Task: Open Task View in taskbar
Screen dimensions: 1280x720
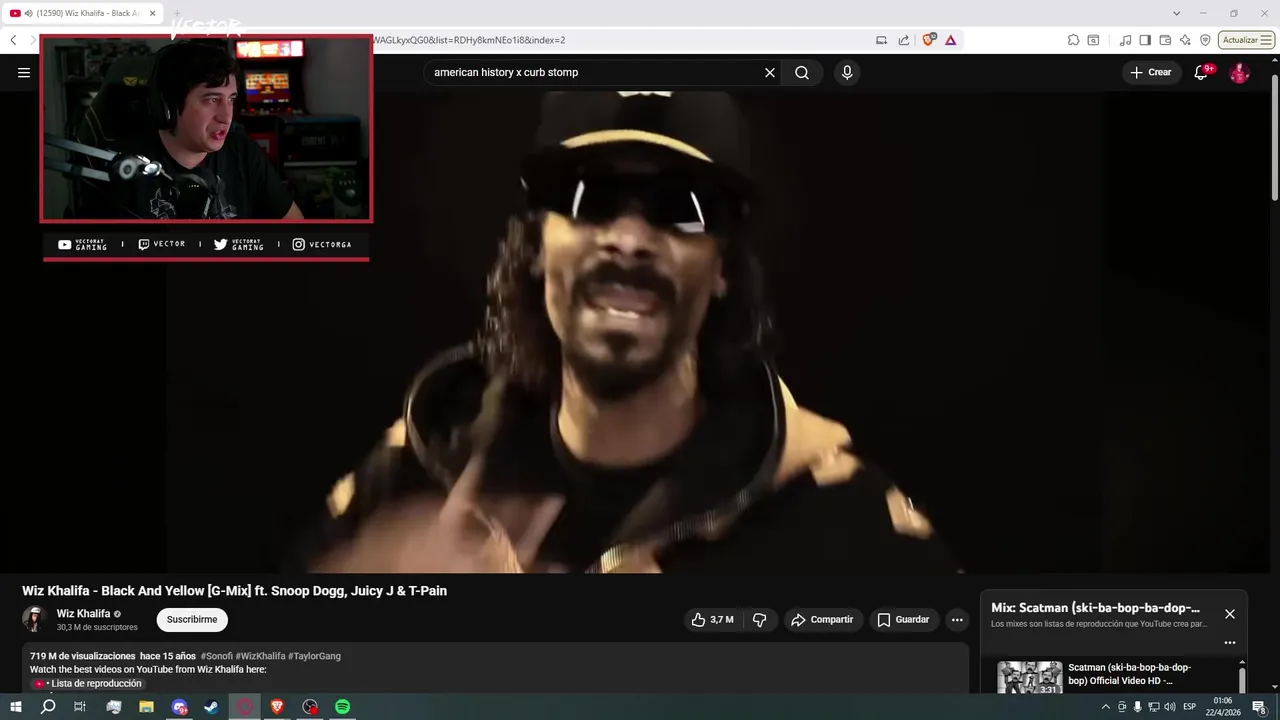Action: [80, 707]
